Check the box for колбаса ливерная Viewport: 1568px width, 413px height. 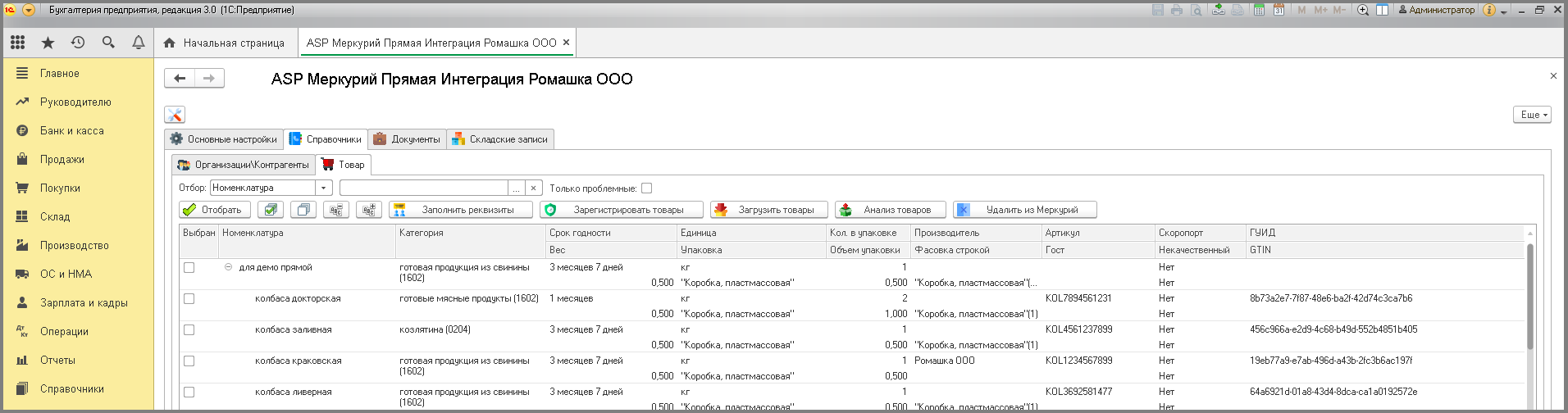point(189,392)
